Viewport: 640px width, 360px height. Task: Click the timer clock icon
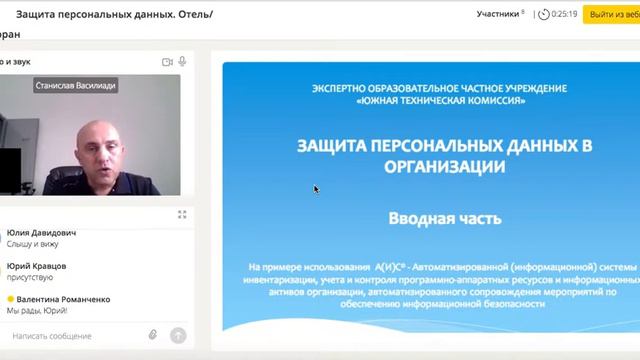(x=544, y=14)
